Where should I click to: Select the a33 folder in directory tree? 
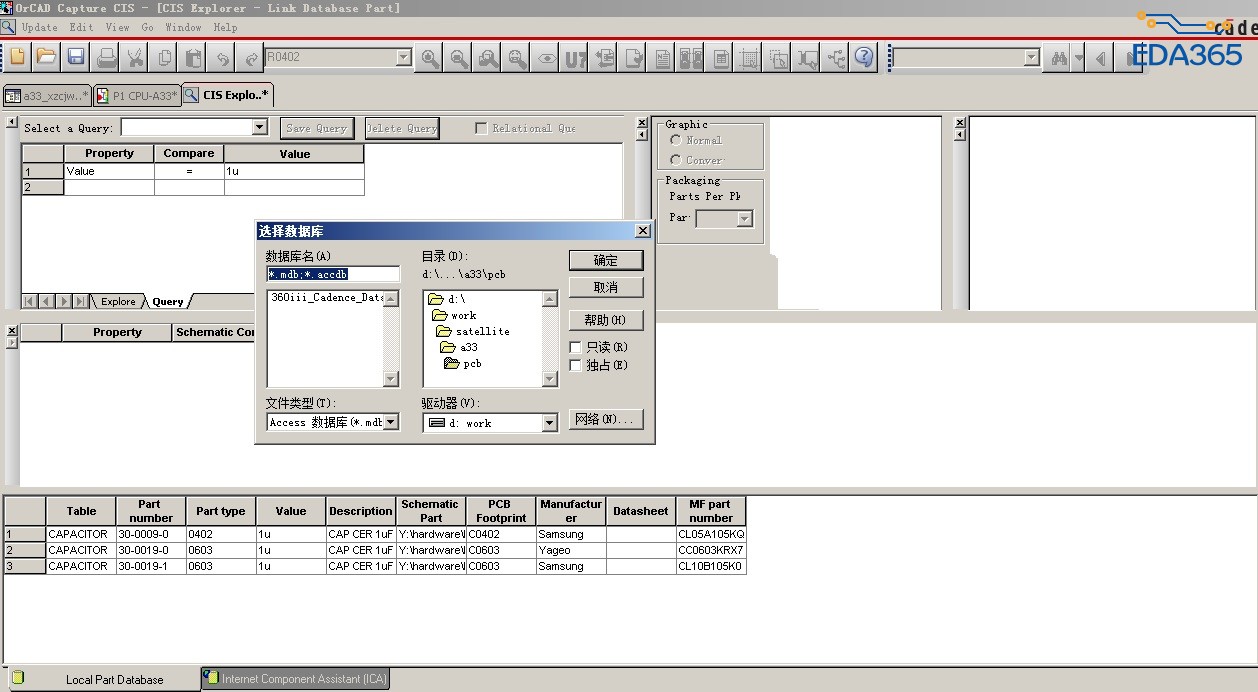pos(460,347)
